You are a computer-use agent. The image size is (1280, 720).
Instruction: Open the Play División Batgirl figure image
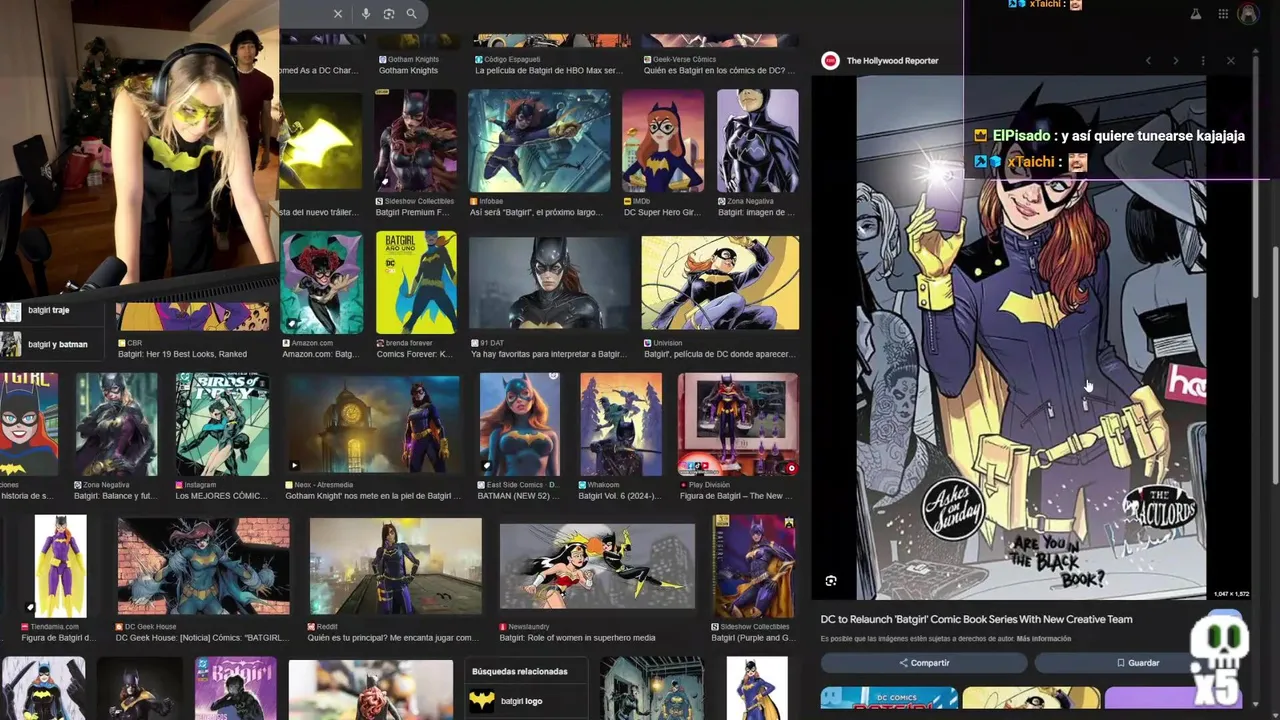point(738,425)
